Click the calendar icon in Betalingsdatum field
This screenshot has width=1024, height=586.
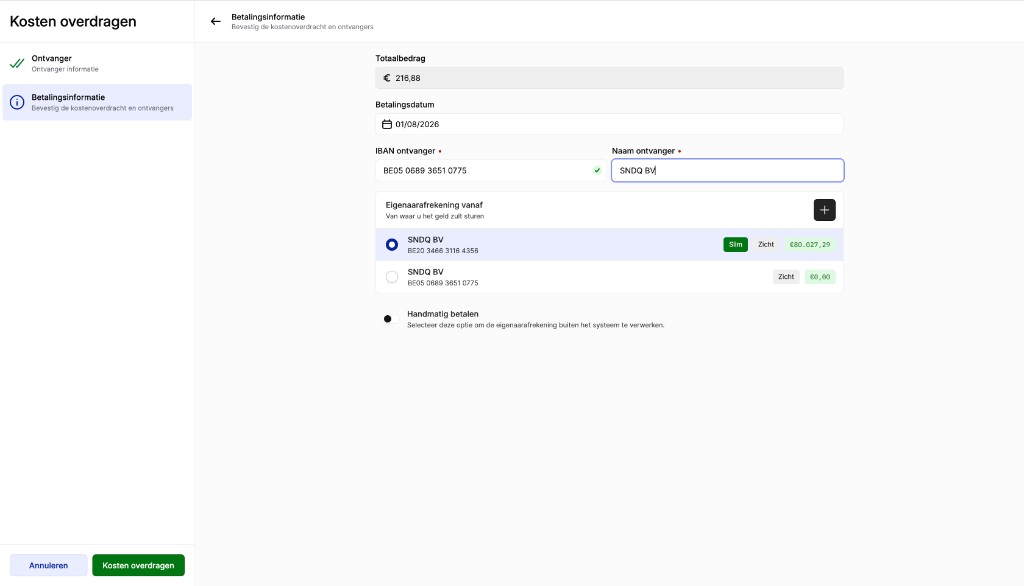[387, 124]
